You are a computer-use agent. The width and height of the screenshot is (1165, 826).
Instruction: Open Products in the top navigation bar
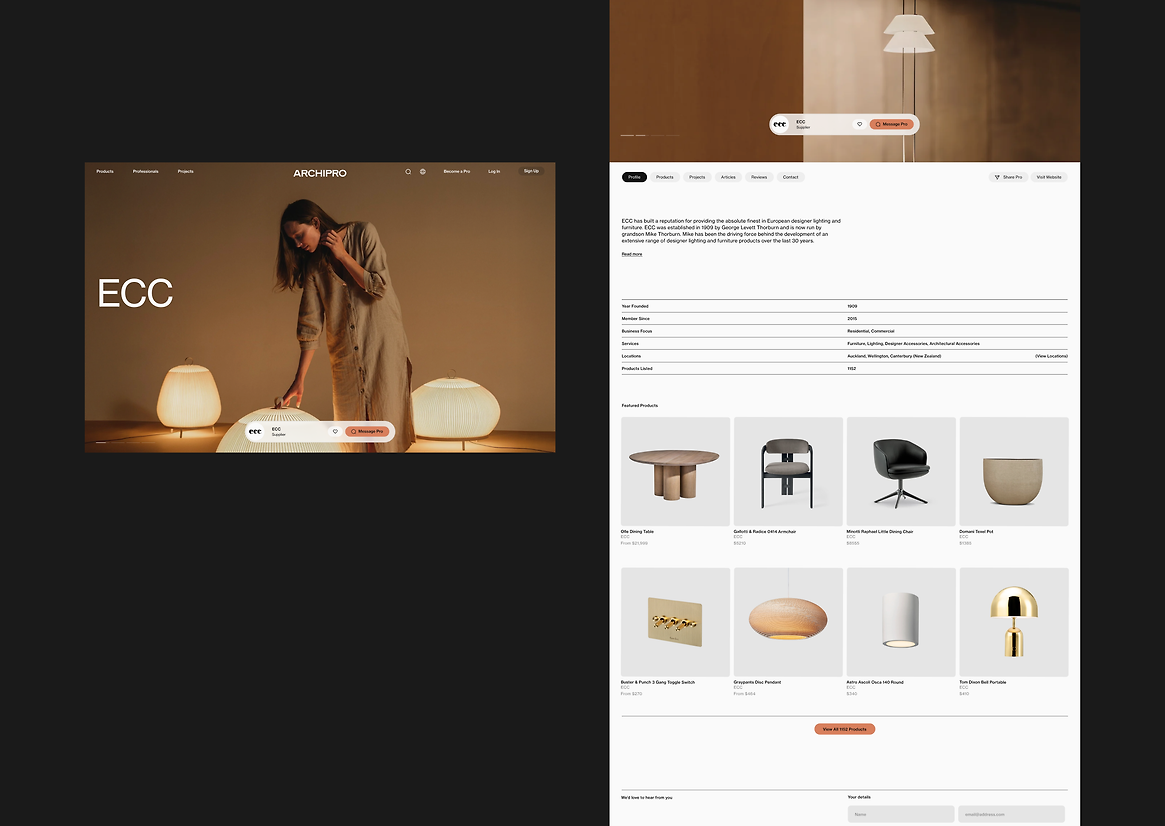point(105,172)
